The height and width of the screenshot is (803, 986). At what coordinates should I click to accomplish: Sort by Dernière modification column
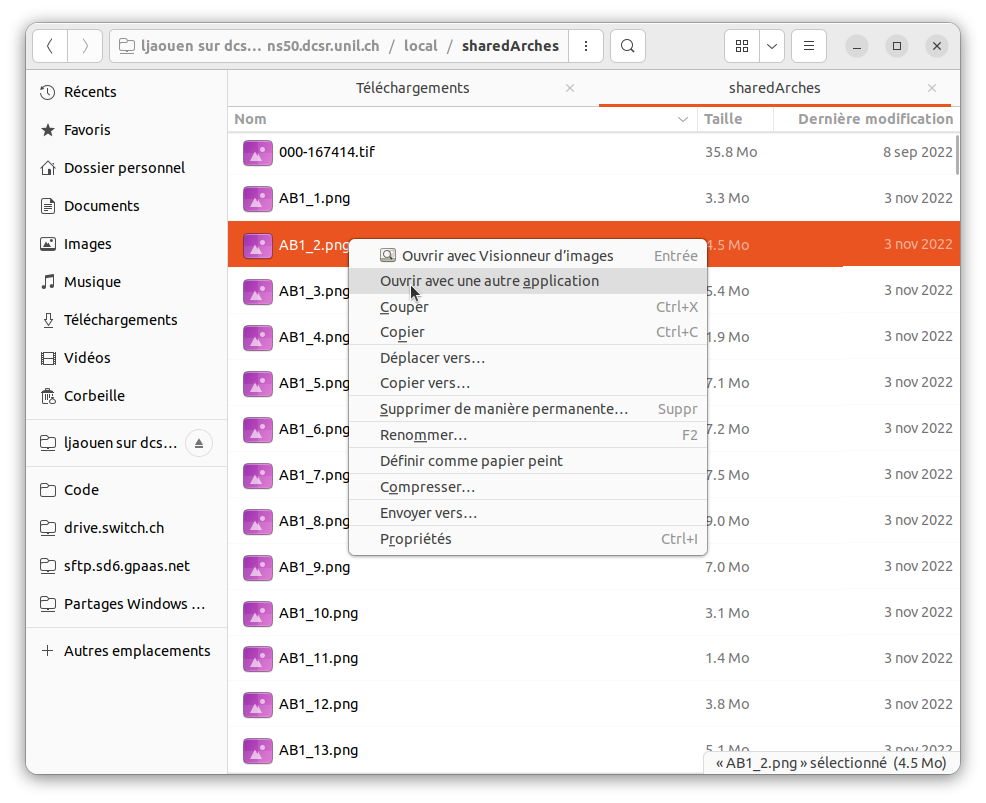point(874,119)
